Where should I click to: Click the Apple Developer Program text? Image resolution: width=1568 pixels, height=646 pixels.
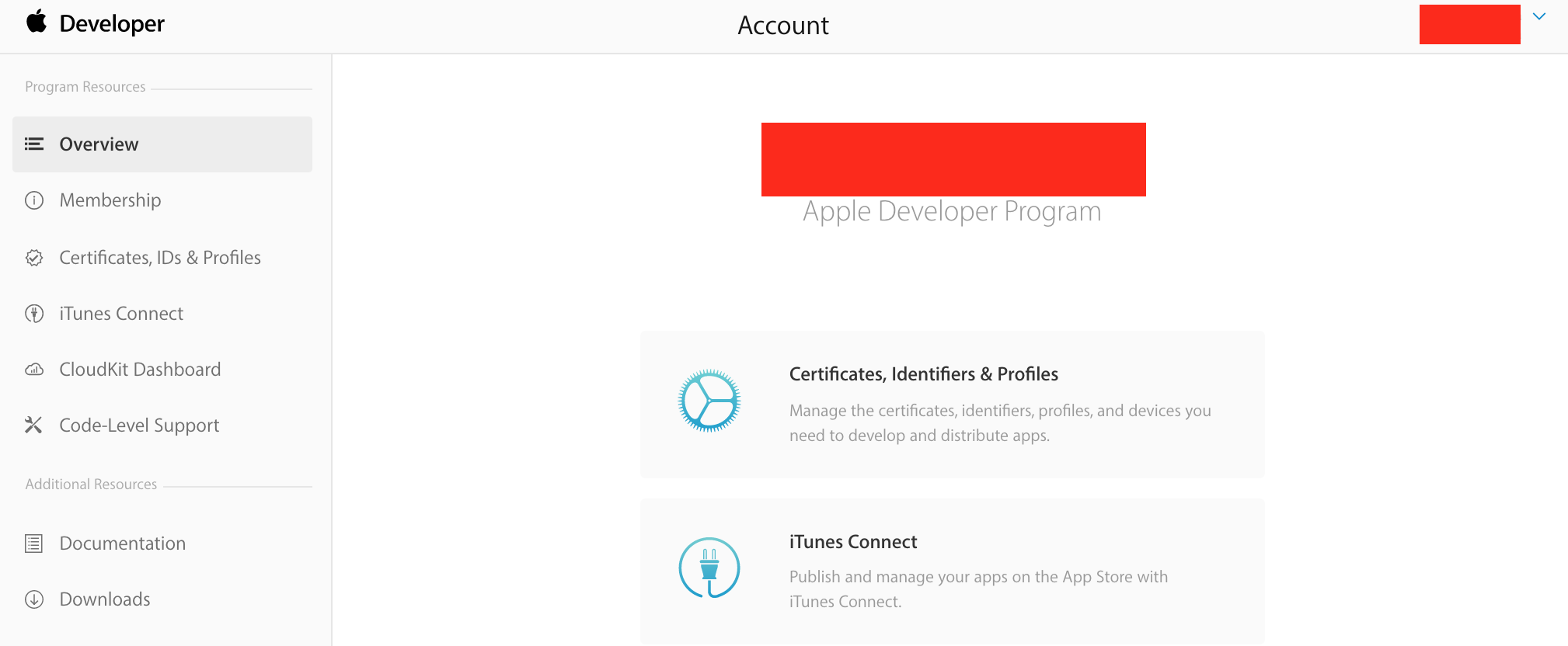952,212
